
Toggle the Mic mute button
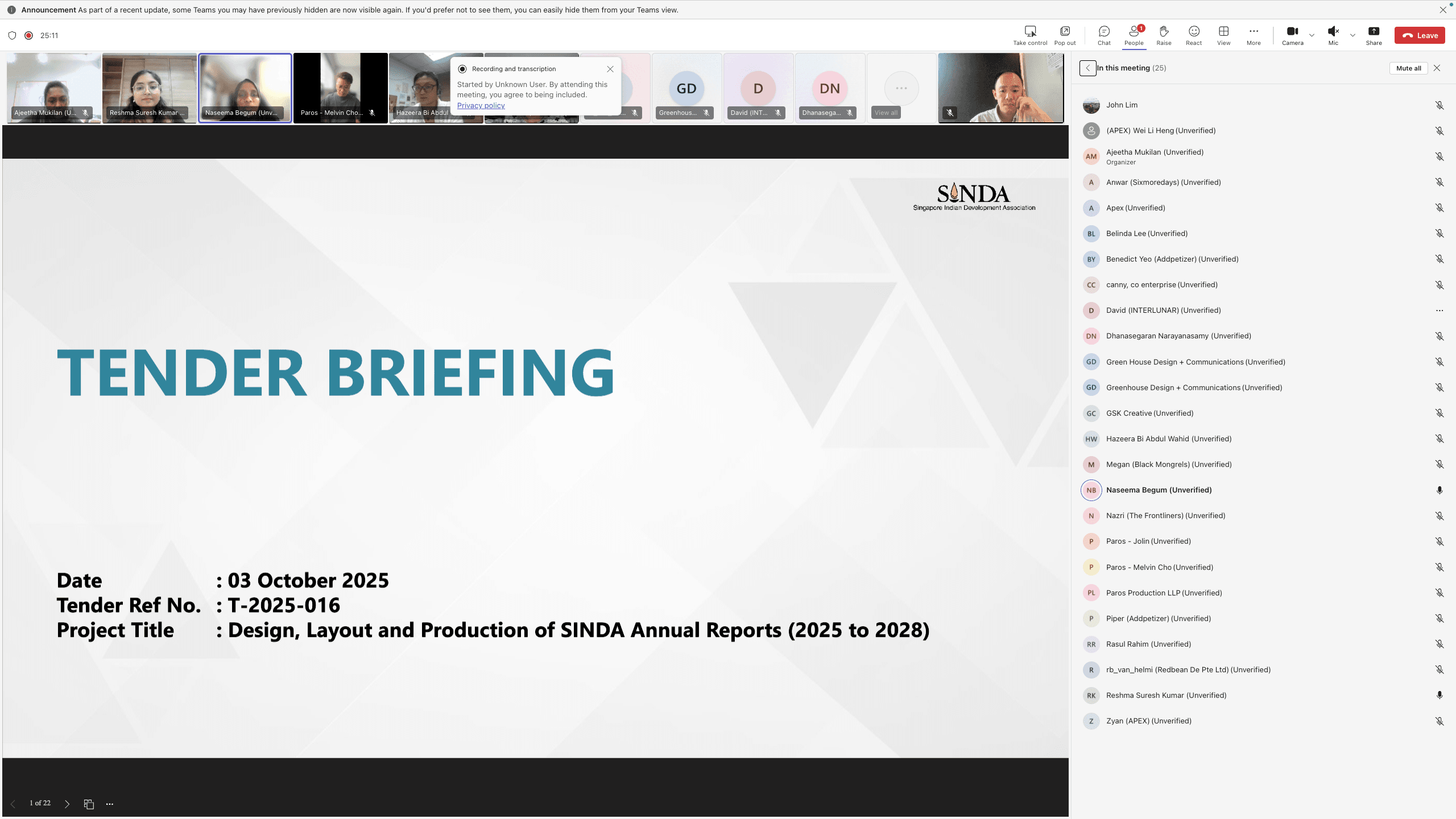click(x=1333, y=35)
